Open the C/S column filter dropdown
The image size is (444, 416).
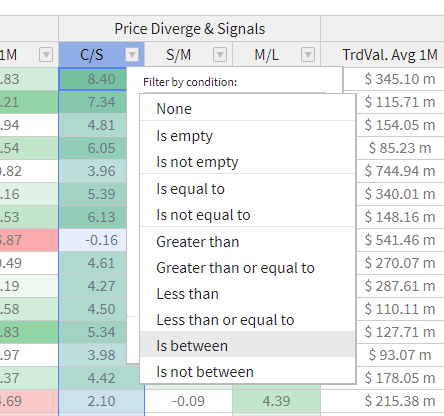pos(132,54)
